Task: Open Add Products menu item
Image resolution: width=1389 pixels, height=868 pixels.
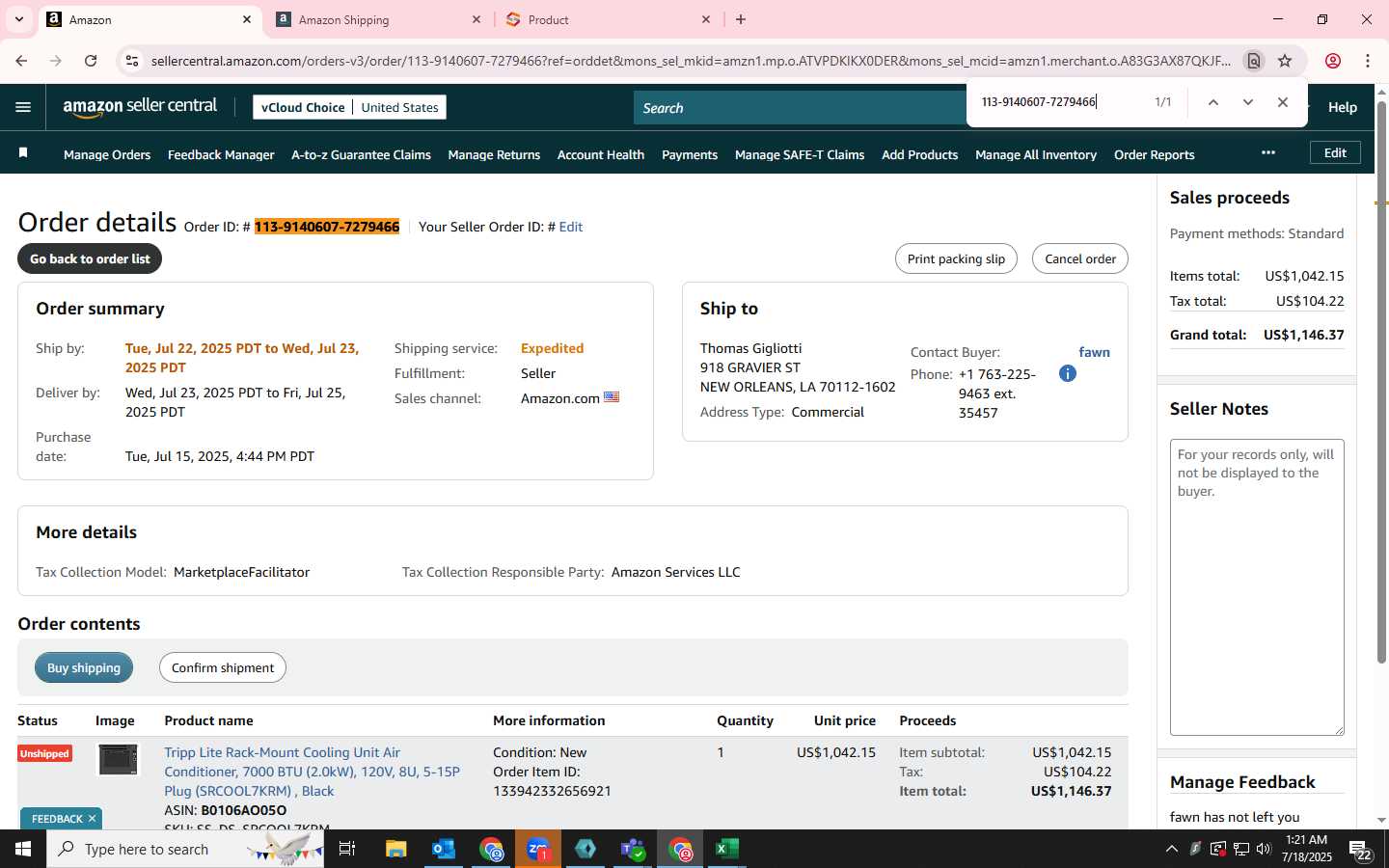Action: pyautogui.click(x=919, y=154)
